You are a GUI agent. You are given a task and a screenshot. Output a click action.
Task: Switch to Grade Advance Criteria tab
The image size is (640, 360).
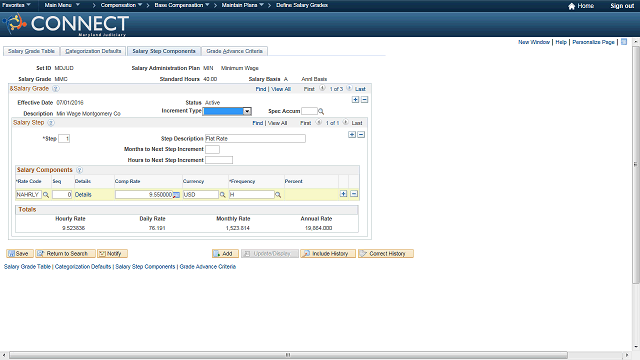click(234, 51)
